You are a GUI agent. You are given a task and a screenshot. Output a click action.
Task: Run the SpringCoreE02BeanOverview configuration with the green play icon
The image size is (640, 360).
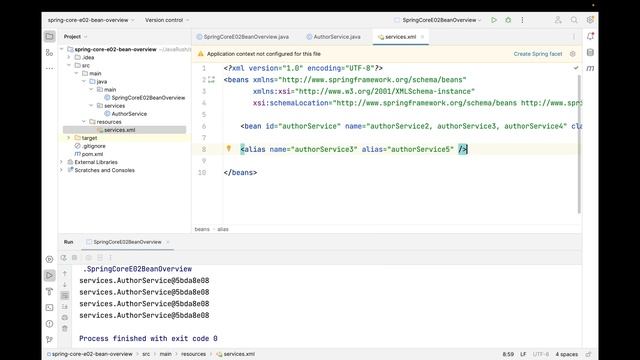(x=494, y=20)
